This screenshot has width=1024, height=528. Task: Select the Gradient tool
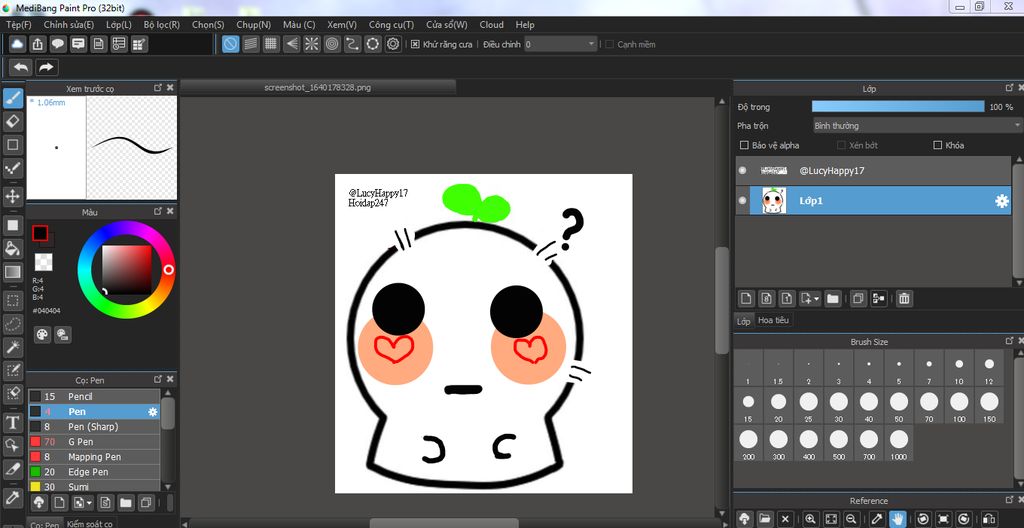tap(13, 271)
